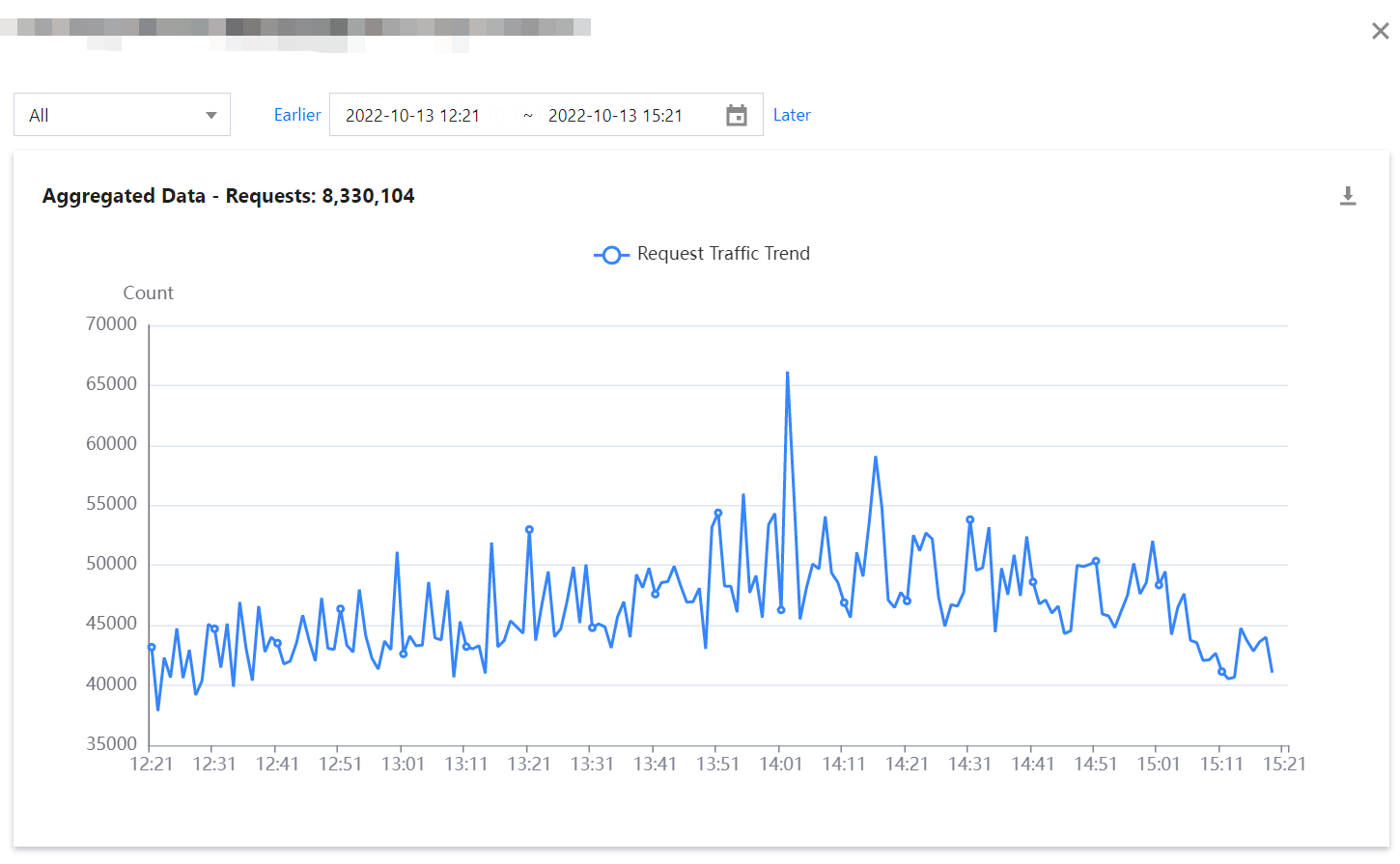Click the dropdown arrow beside All
The image size is (1400, 864).
[x=211, y=116]
